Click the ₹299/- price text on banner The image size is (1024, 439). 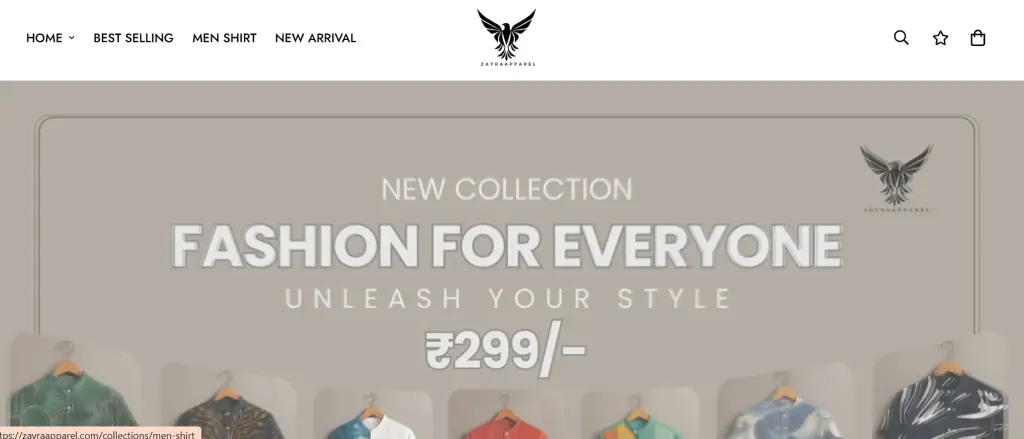(505, 351)
